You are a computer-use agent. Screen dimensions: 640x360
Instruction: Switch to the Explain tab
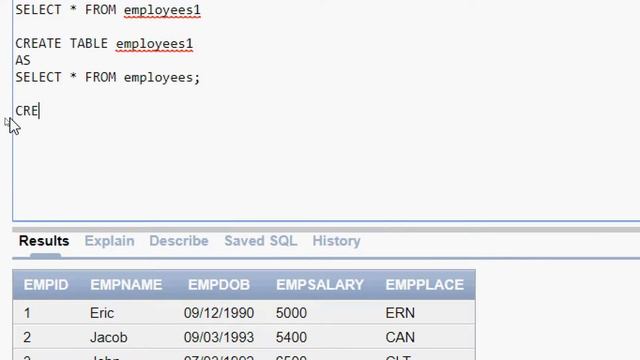pyautogui.click(x=109, y=241)
